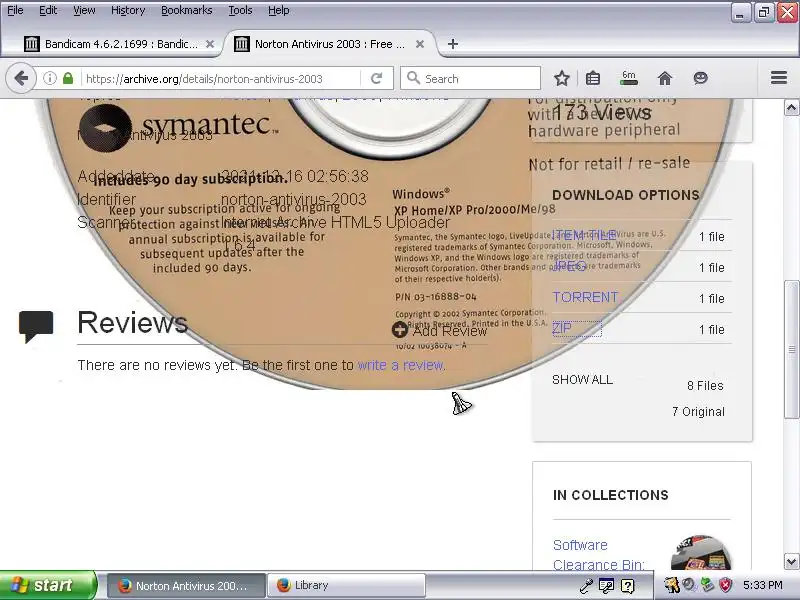
Task: Click the scrollbar up arrow
Action: coord(791,108)
